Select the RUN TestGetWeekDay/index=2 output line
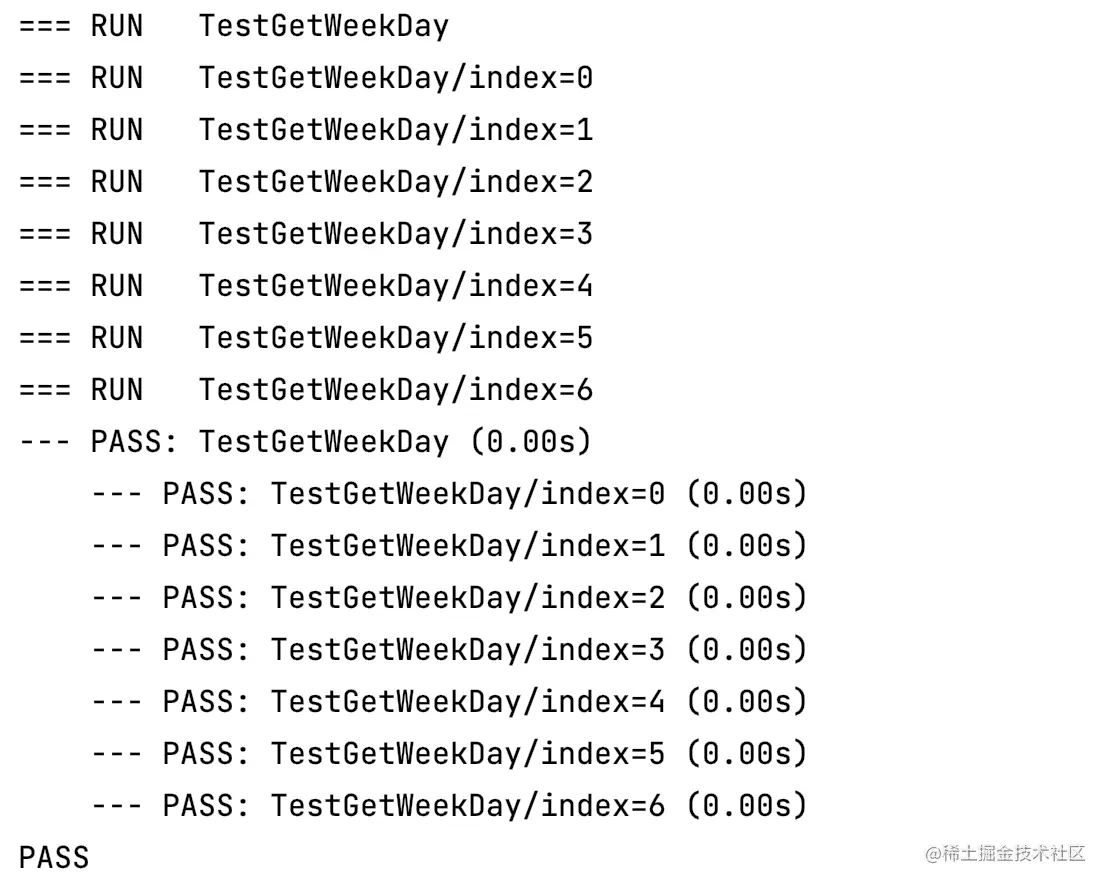 [395, 182]
